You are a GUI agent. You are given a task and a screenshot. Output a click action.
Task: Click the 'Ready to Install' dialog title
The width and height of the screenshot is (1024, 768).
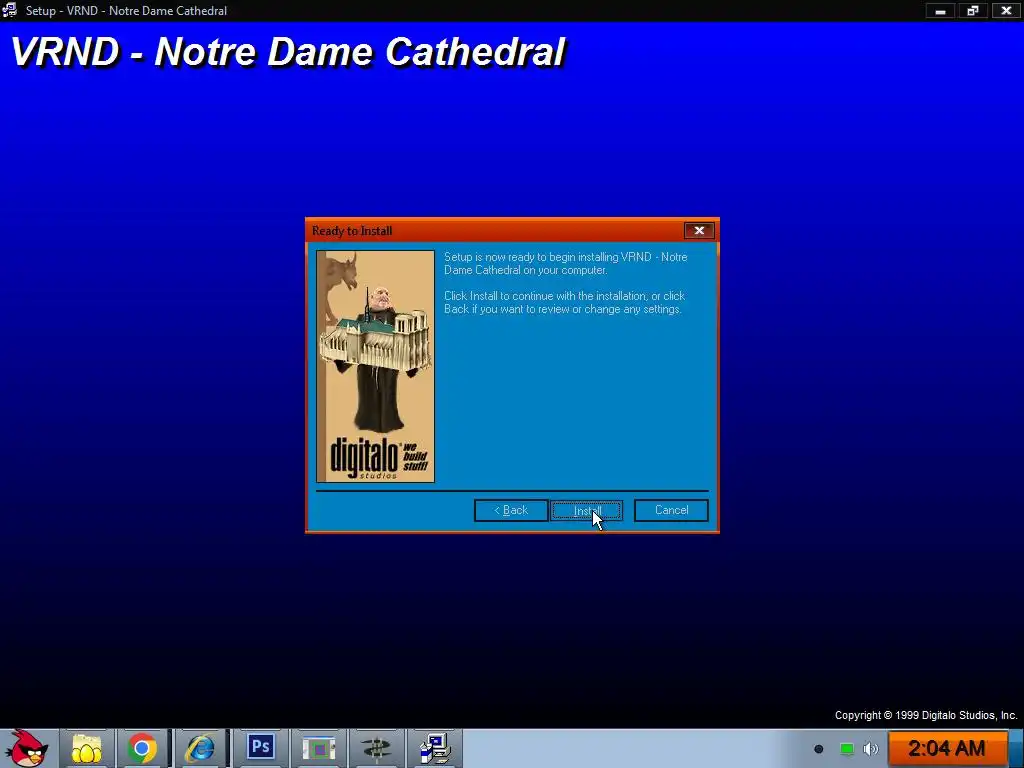[352, 231]
